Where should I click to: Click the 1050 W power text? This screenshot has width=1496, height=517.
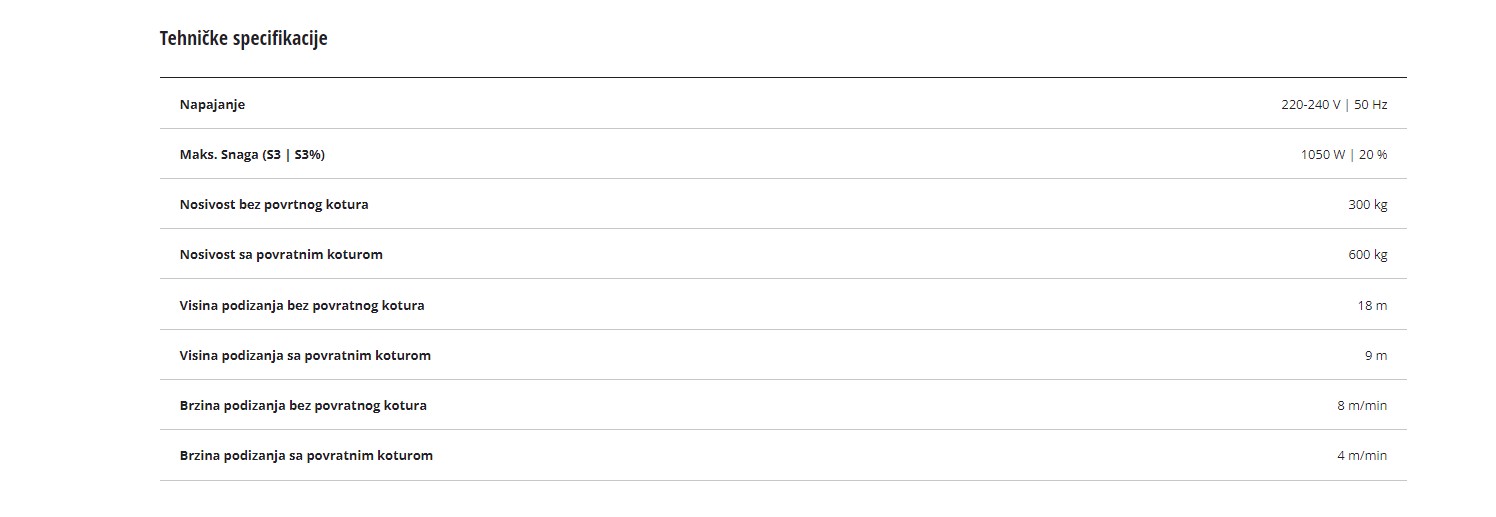1322,155
